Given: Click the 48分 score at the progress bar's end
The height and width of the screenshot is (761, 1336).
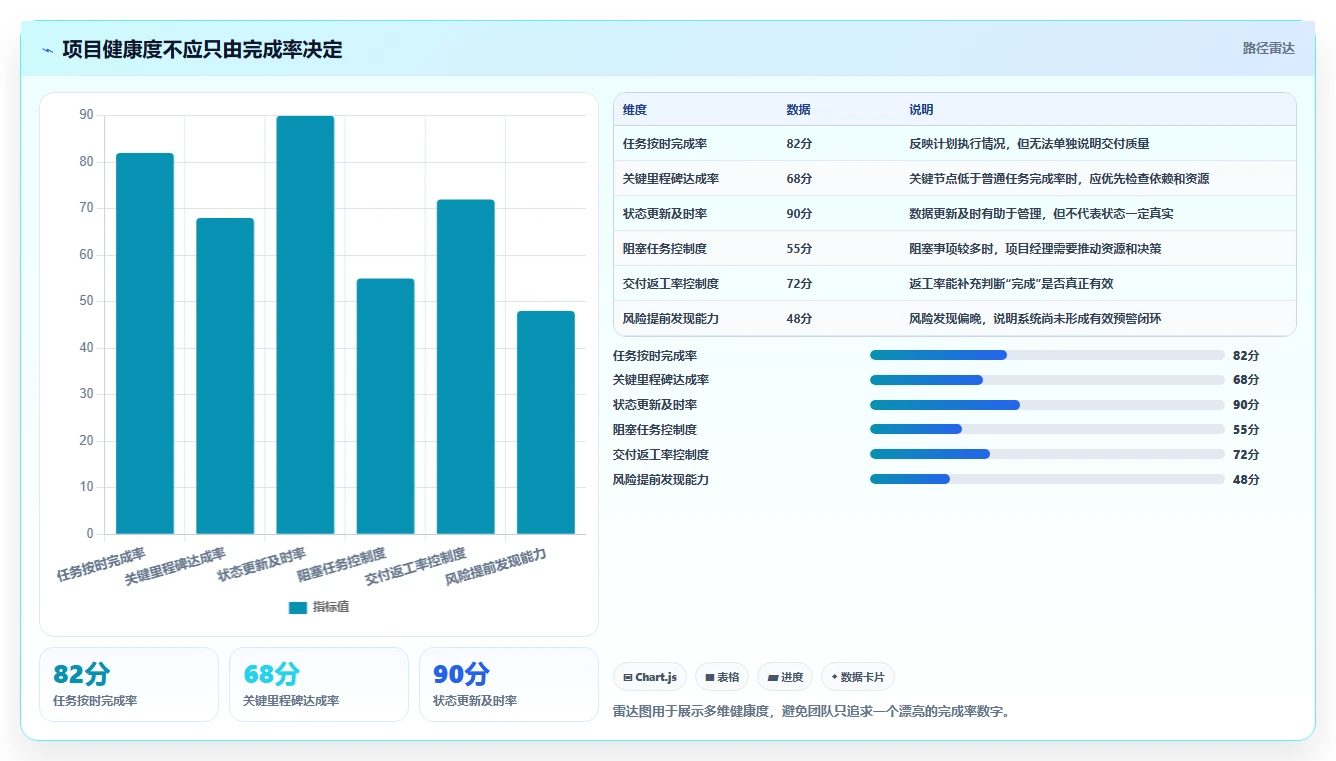Looking at the screenshot, I should [x=1246, y=479].
